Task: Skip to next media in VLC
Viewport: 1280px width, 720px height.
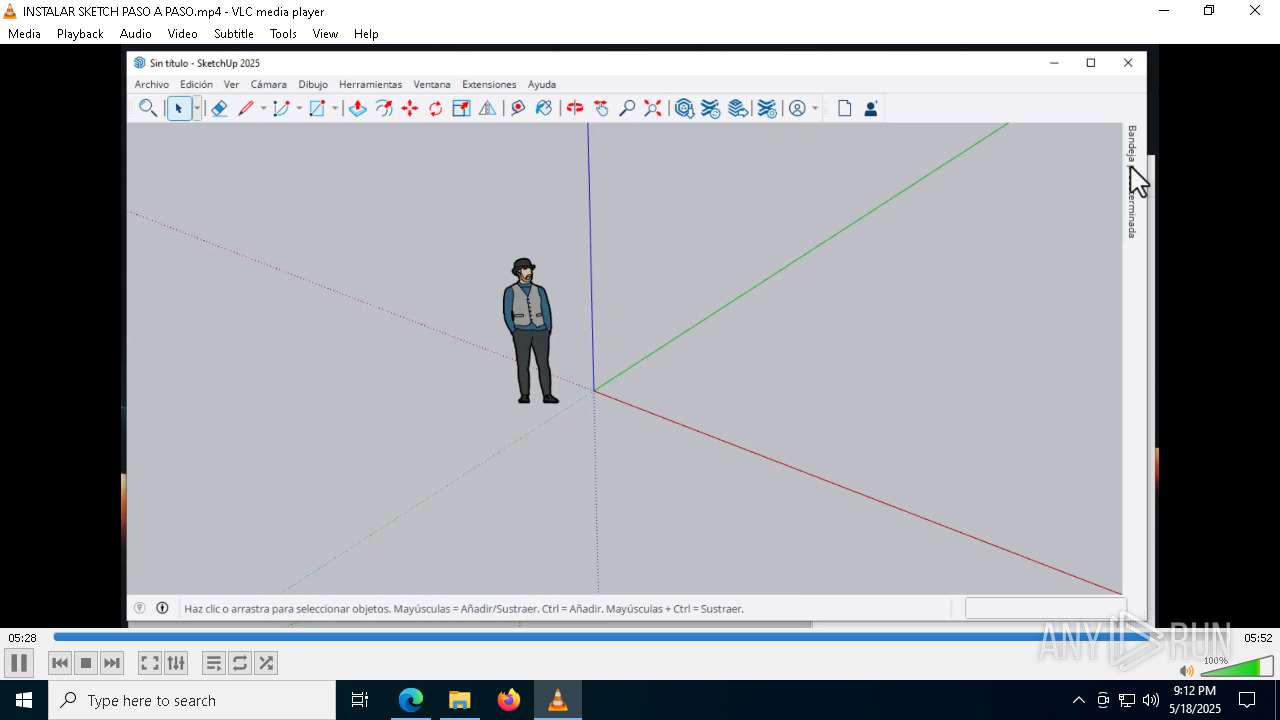Action: coord(112,663)
